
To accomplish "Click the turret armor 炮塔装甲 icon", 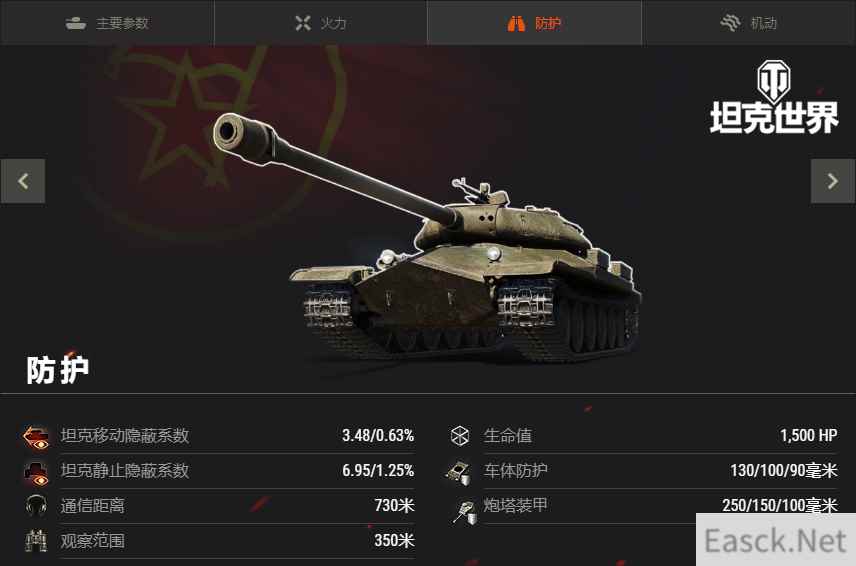I will point(465,513).
